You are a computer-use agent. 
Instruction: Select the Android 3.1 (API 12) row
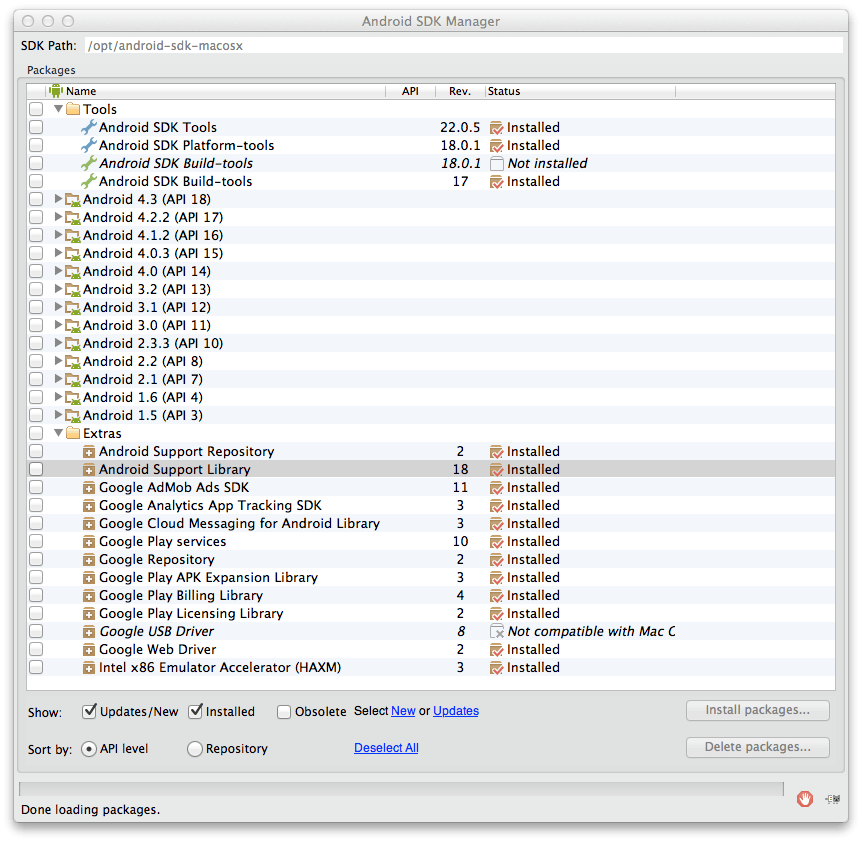[x=431, y=307]
